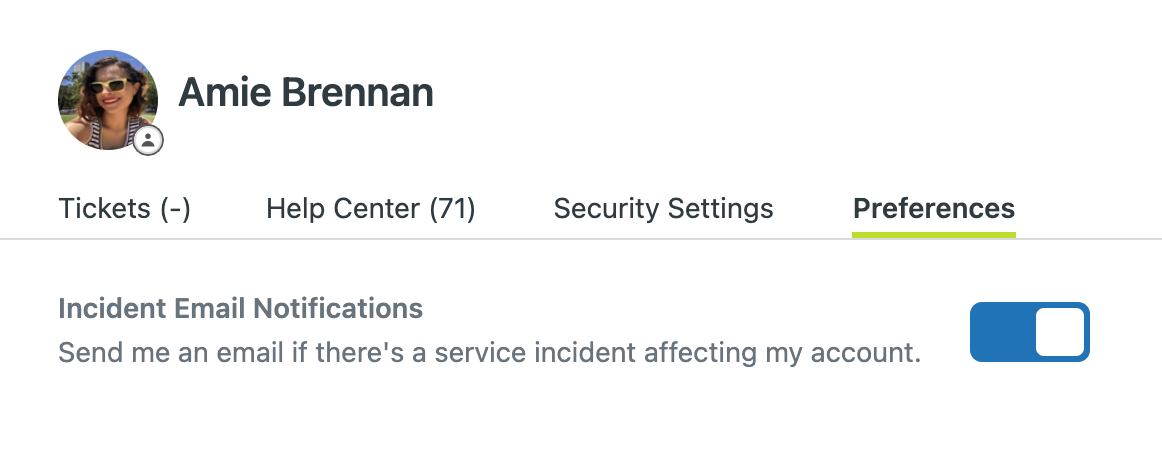Click the small user badge icon on avatar

pyautogui.click(x=148, y=140)
